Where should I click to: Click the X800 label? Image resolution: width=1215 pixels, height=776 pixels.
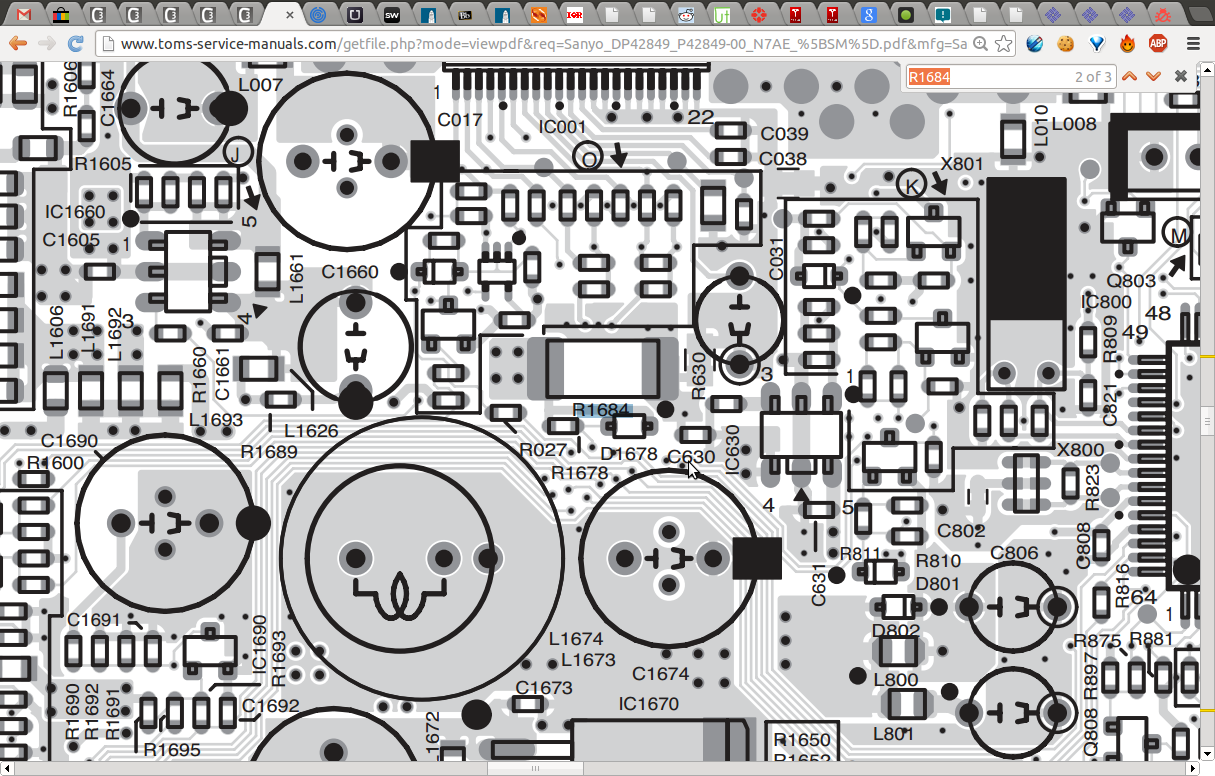click(1080, 450)
